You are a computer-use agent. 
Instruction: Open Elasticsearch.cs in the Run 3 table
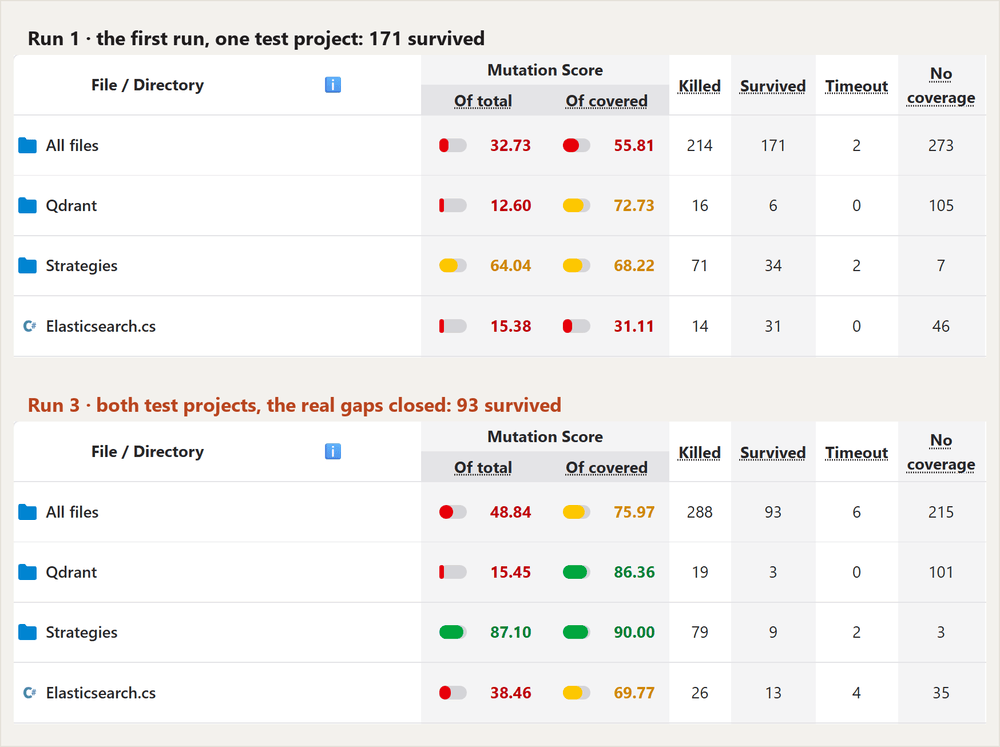click(x=101, y=693)
